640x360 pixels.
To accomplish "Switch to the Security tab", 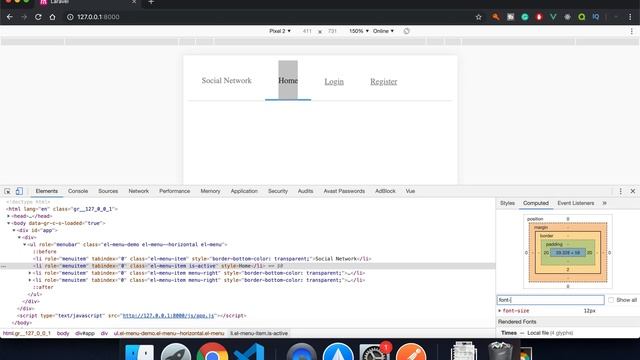I will 278,191.
